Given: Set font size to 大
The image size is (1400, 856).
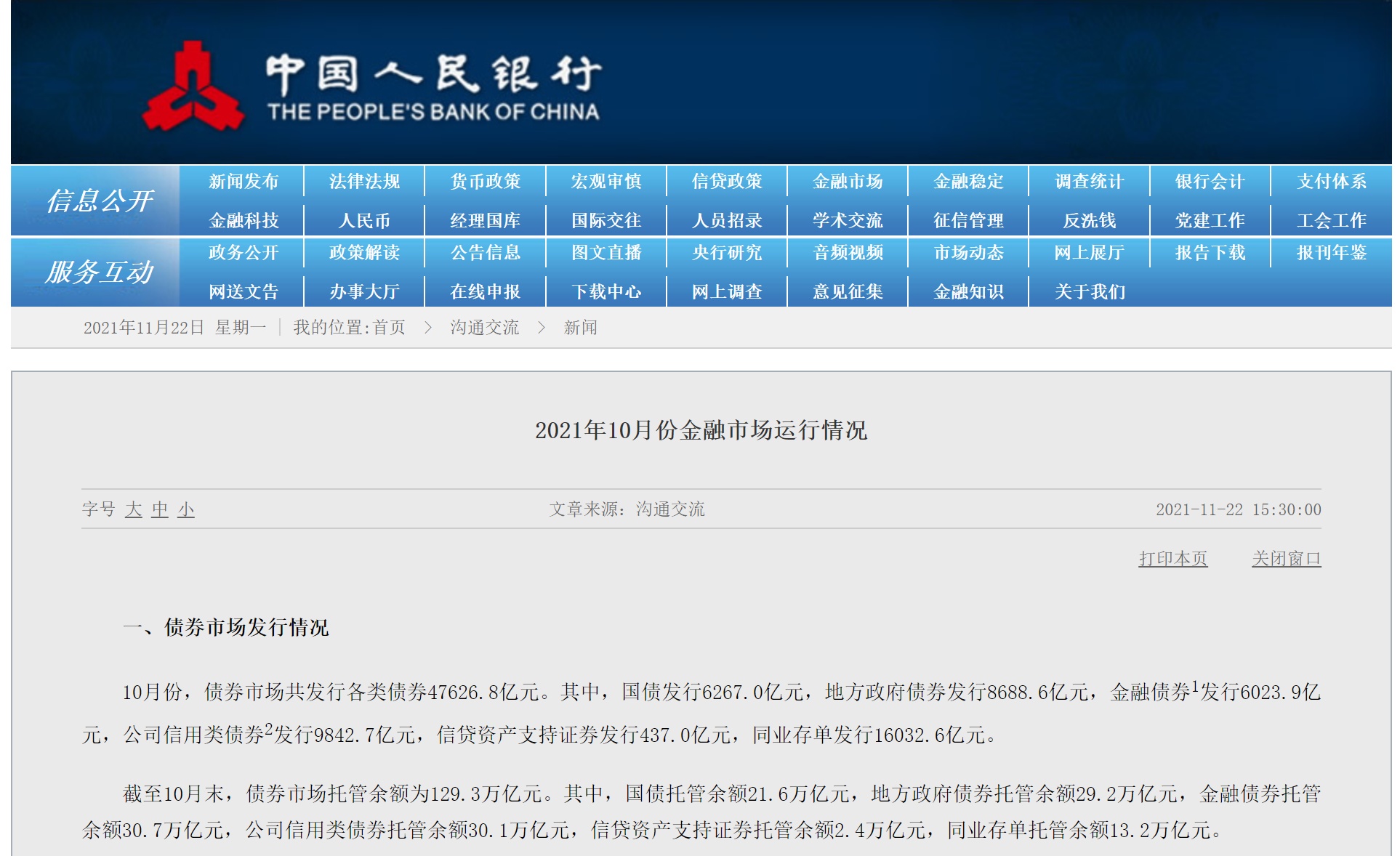Looking at the screenshot, I should (x=133, y=510).
